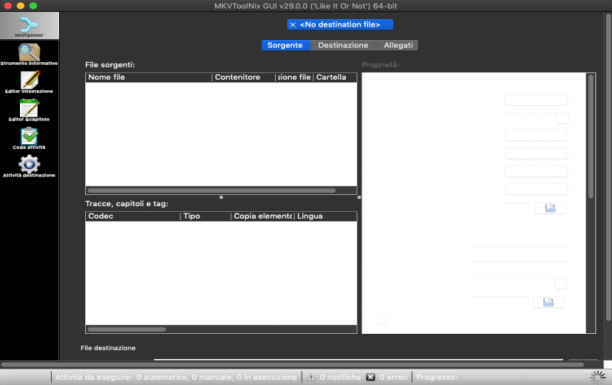This screenshot has height=385, width=612.
Task: Switch to the Allegati tab
Action: click(398, 45)
